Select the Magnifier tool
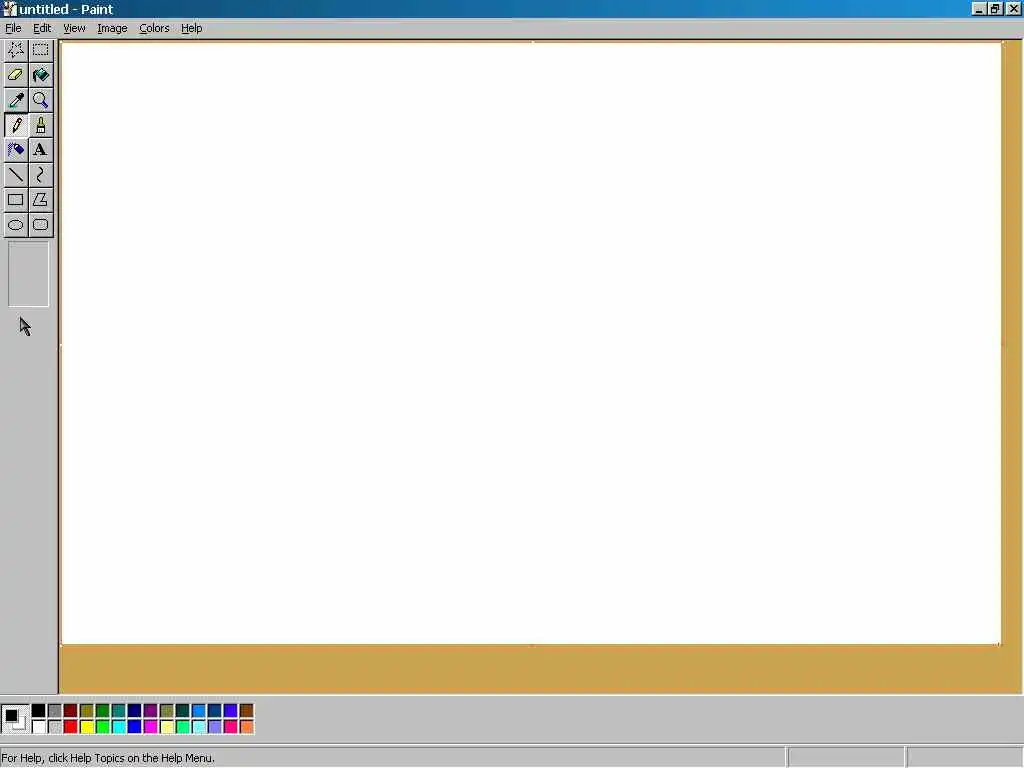The height and width of the screenshot is (768, 1024). pos(40,100)
